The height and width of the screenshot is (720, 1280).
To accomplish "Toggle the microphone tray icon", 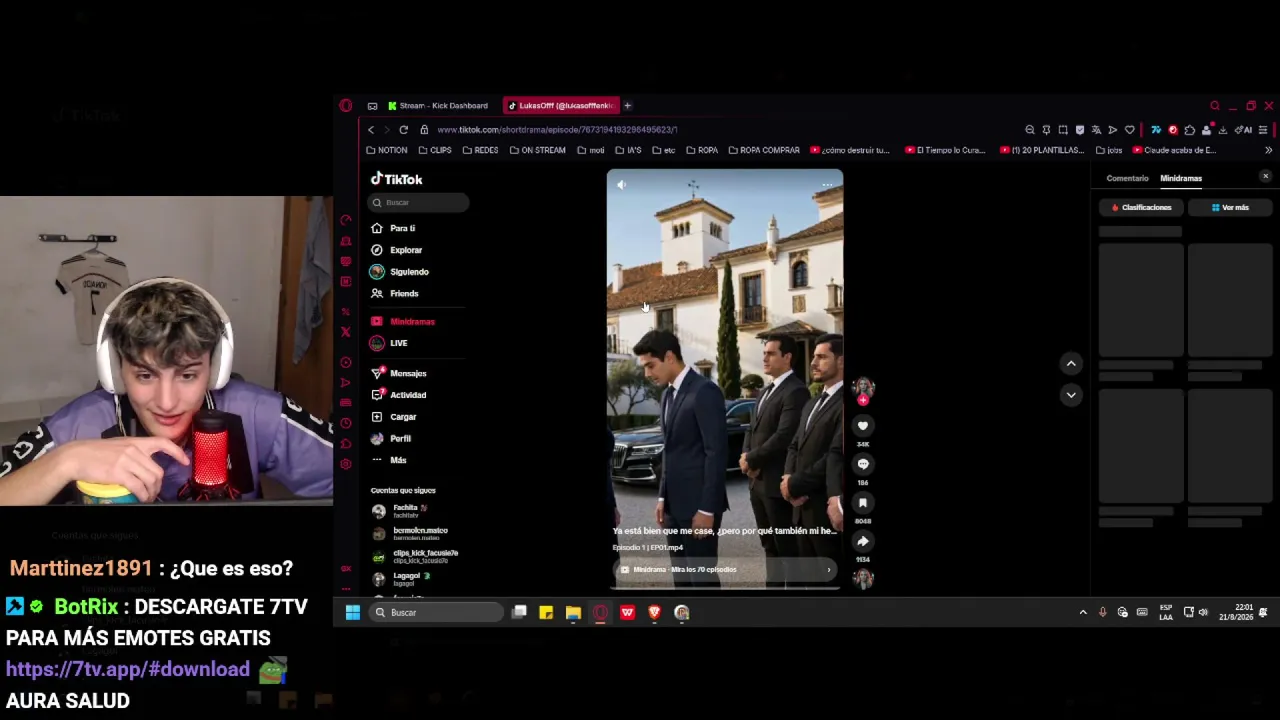I will tap(1102, 613).
